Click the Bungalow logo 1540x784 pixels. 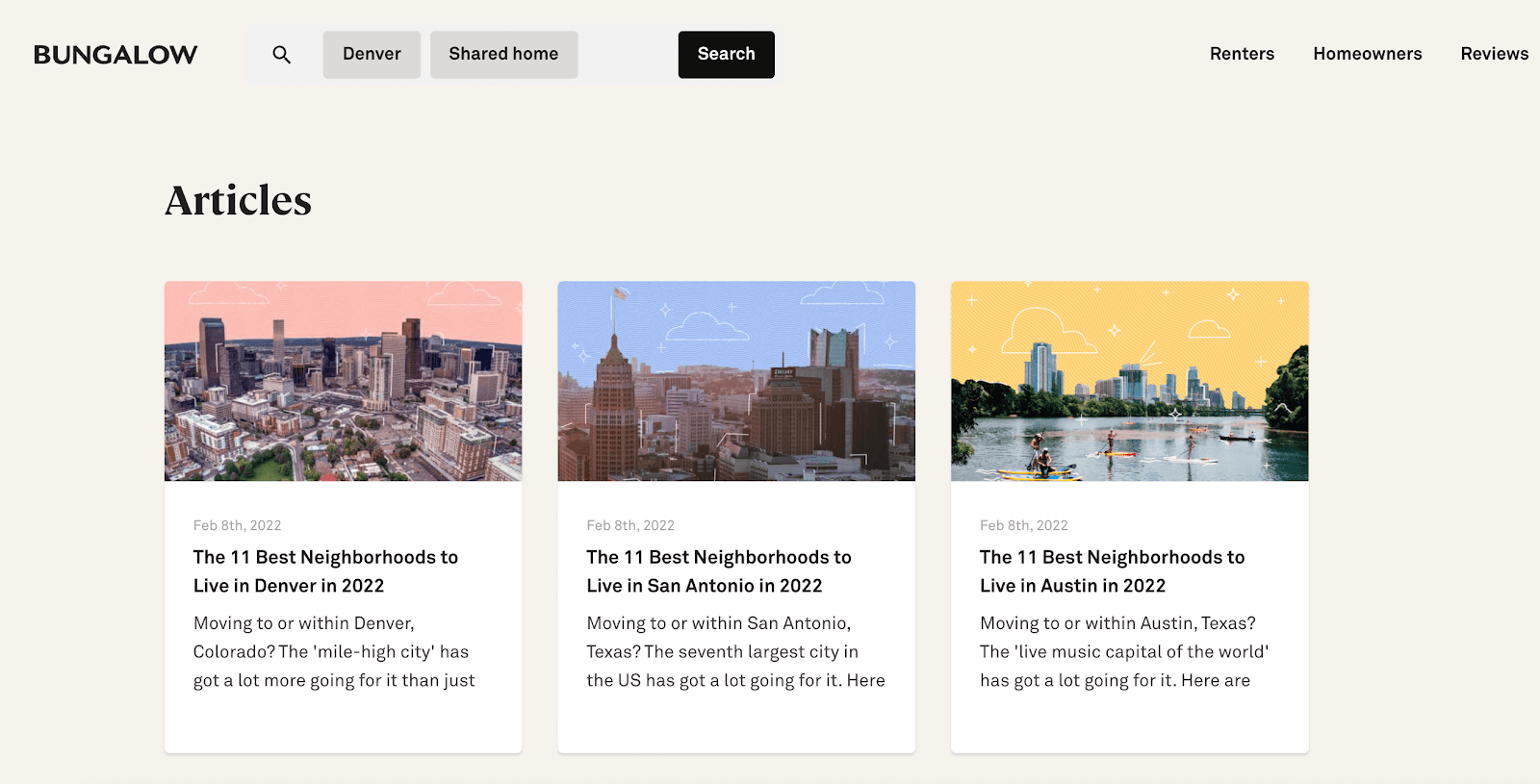pos(115,55)
